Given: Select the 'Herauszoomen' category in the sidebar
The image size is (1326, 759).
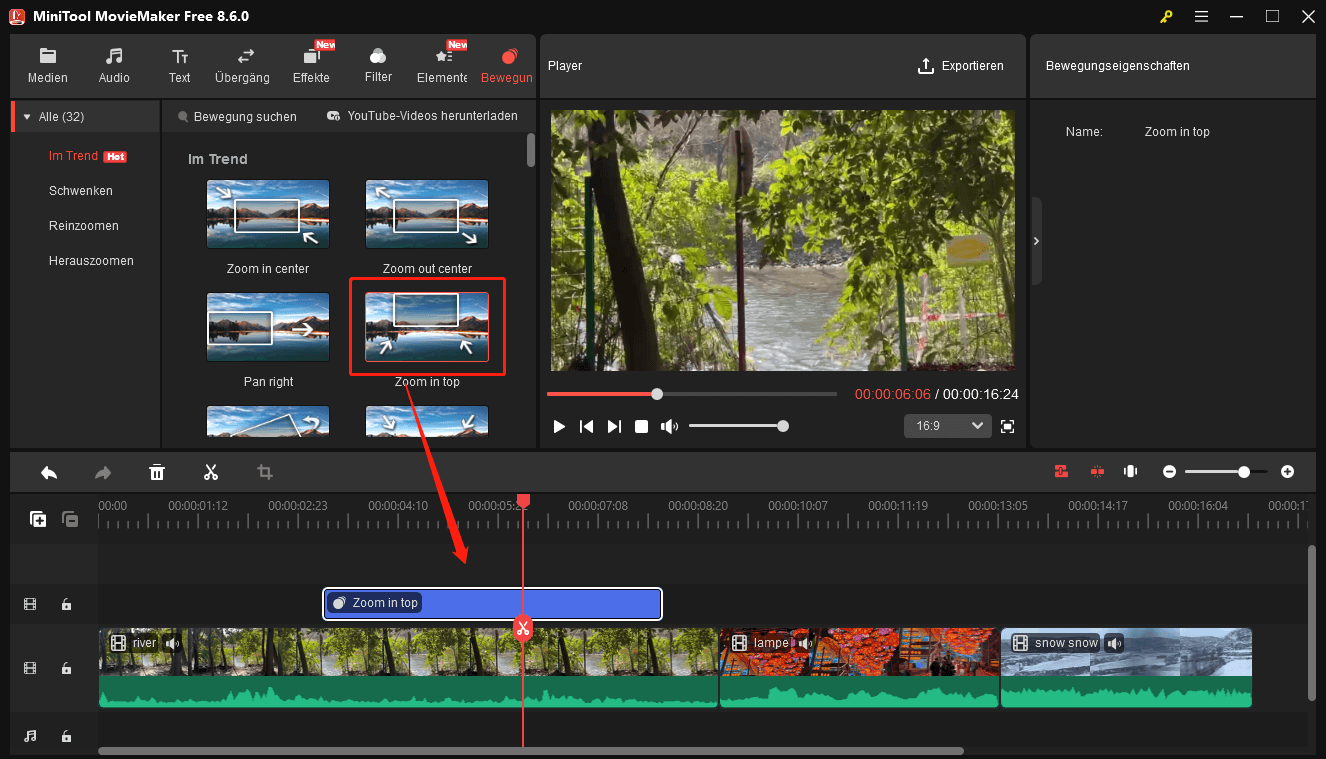Looking at the screenshot, I should (91, 260).
